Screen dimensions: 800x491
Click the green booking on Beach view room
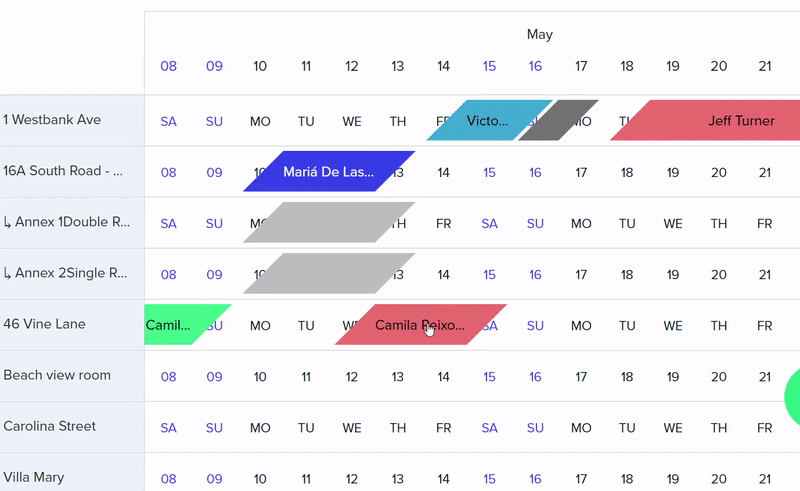[x=792, y=397]
